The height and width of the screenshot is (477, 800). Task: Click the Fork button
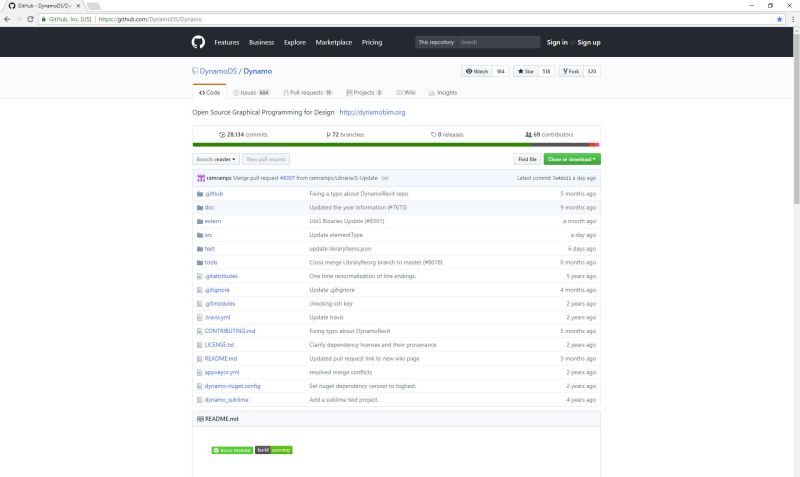(571, 71)
